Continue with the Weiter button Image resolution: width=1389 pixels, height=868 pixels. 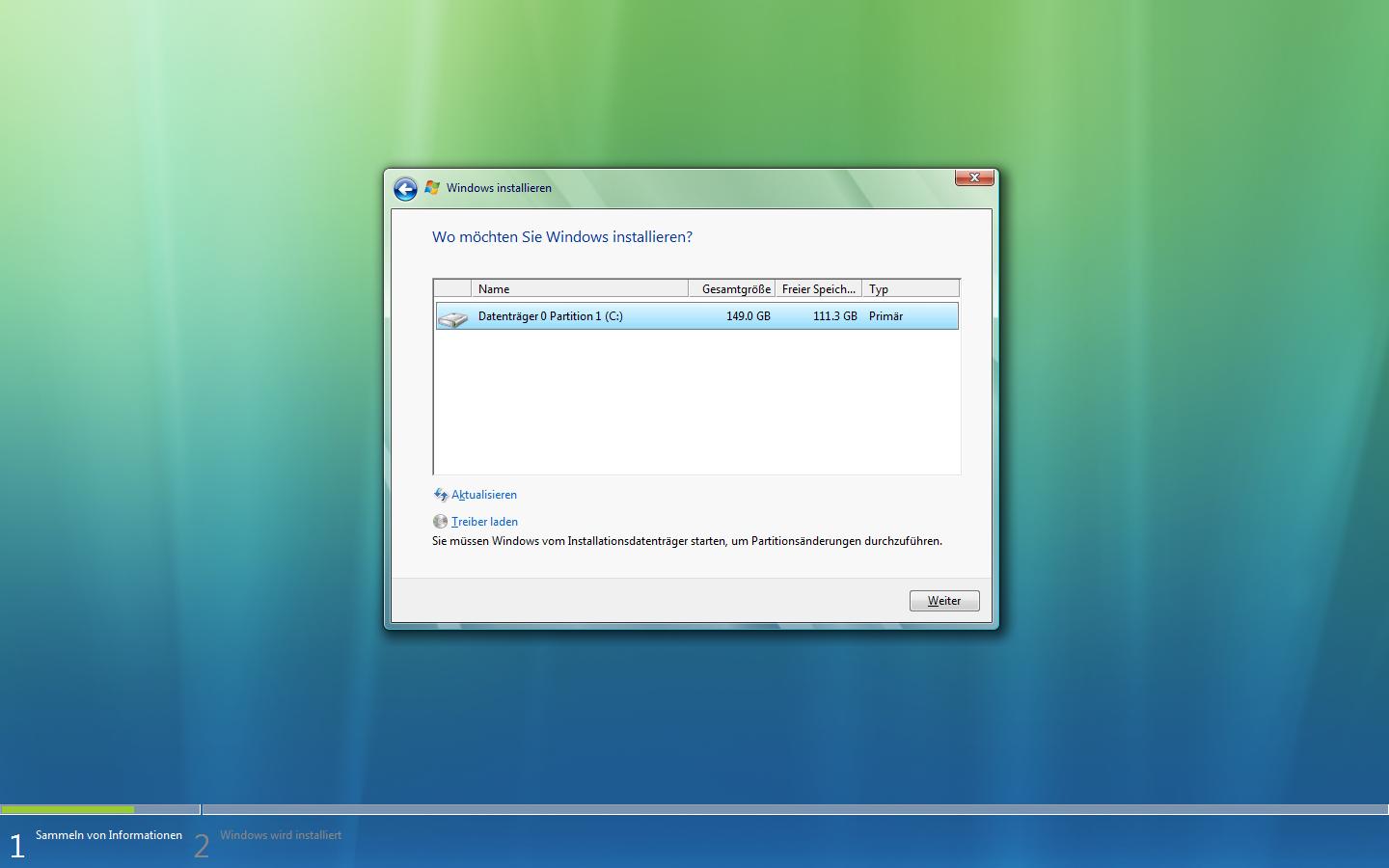(944, 601)
